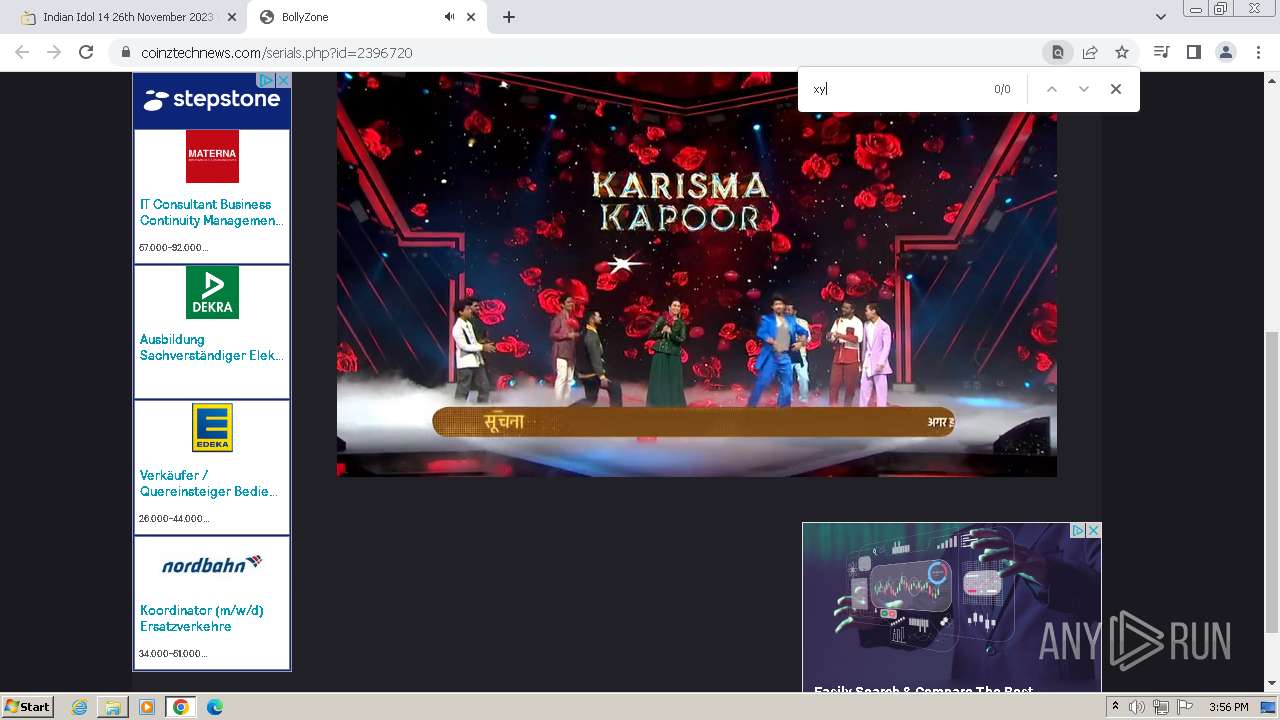Open the Windows Start menu
The image size is (1280, 720).
(27, 707)
